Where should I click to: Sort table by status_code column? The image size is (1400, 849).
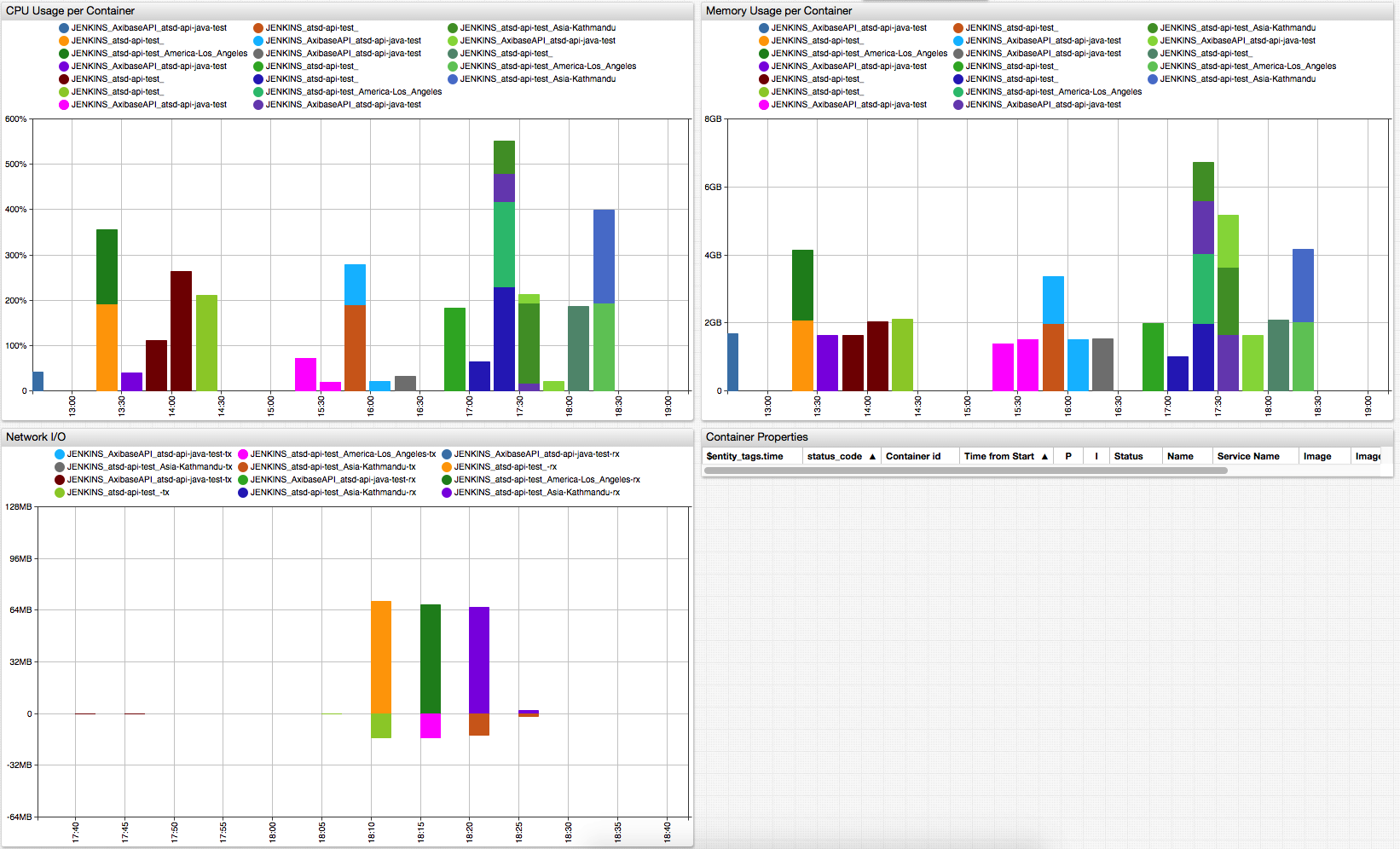click(841, 456)
